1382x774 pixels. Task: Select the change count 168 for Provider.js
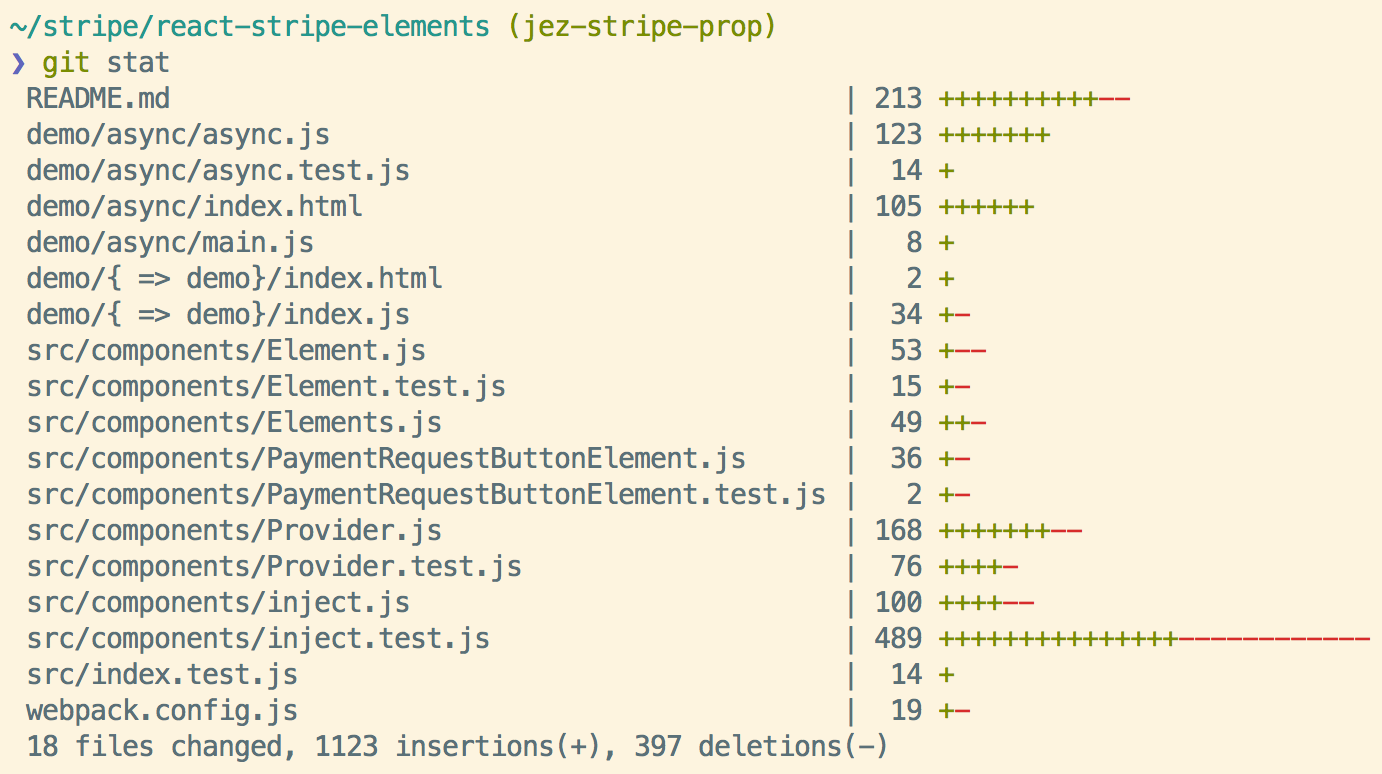click(898, 531)
